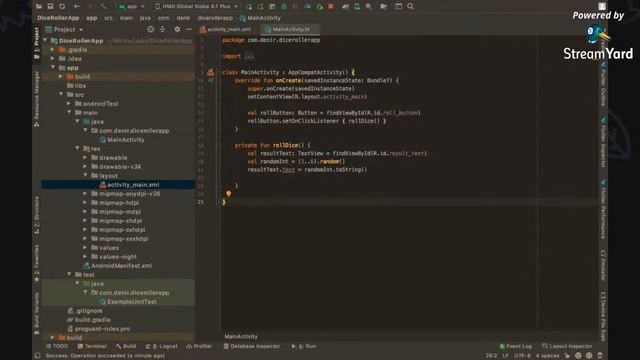Toggle the Build Variants tool window
This screenshot has width=640, height=360.
coord(37,313)
